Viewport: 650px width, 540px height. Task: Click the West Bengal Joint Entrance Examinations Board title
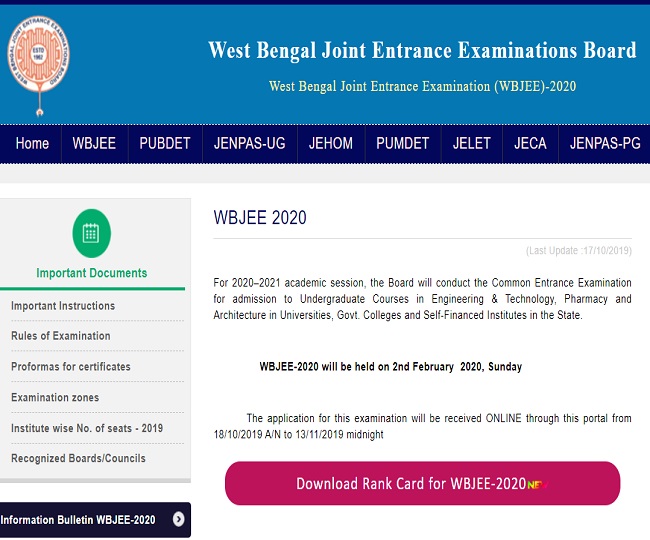[422, 51]
